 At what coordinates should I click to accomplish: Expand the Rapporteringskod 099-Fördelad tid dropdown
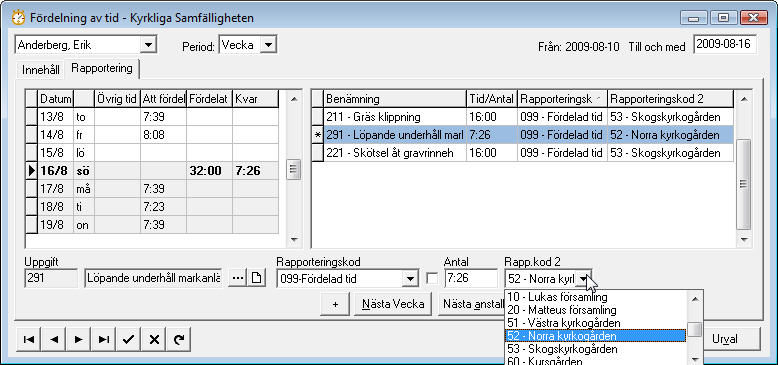[410, 279]
